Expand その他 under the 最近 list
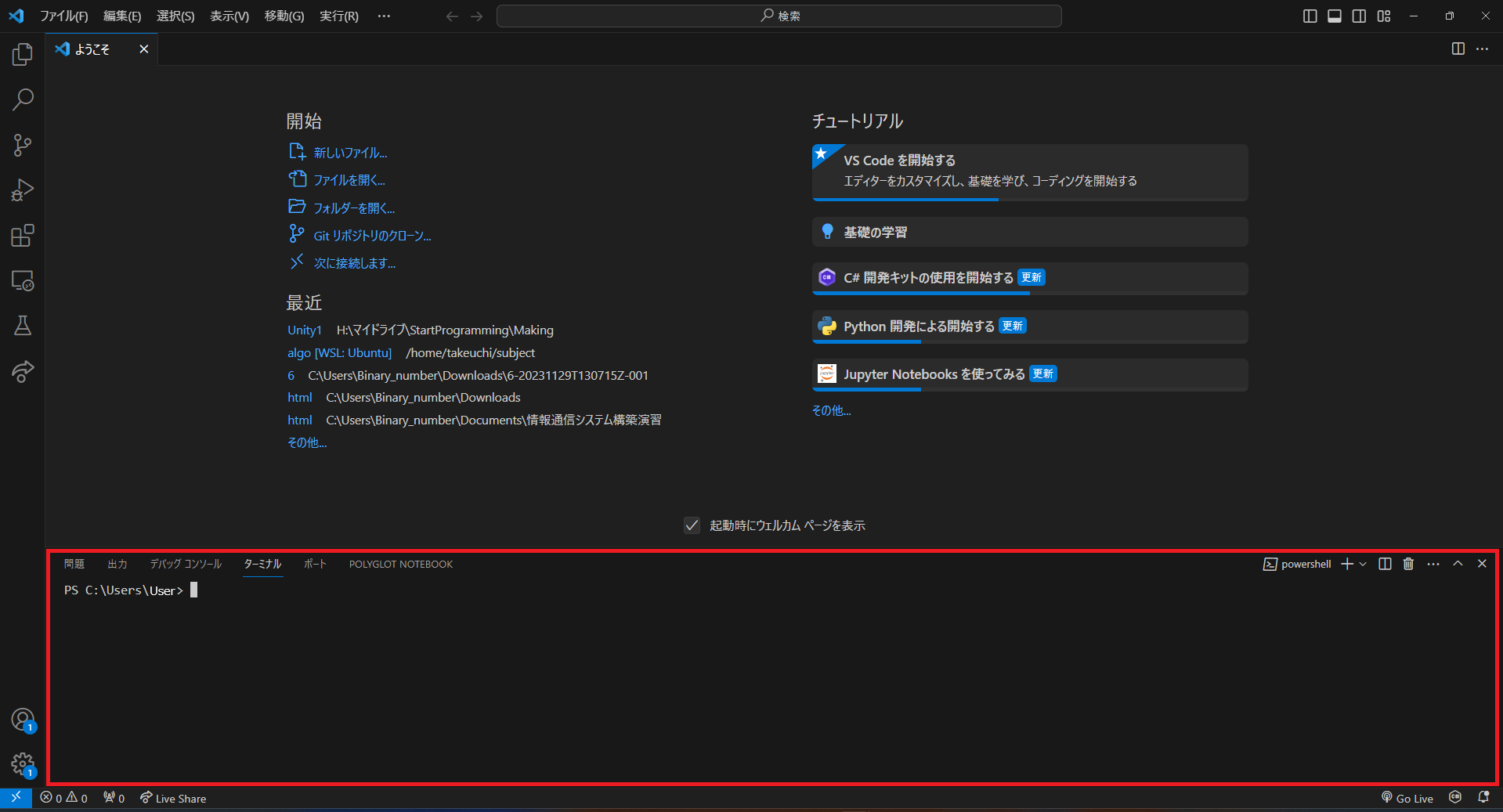The height and width of the screenshot is (812, 1503). 306,442
